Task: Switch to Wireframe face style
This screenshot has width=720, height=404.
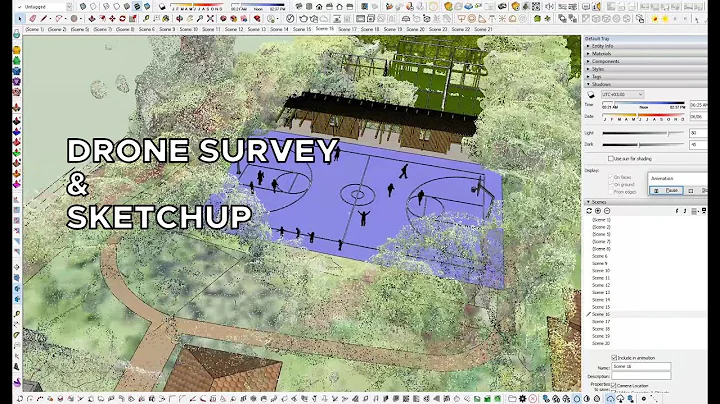Action: pyautogui.click(x=107, y=6)
